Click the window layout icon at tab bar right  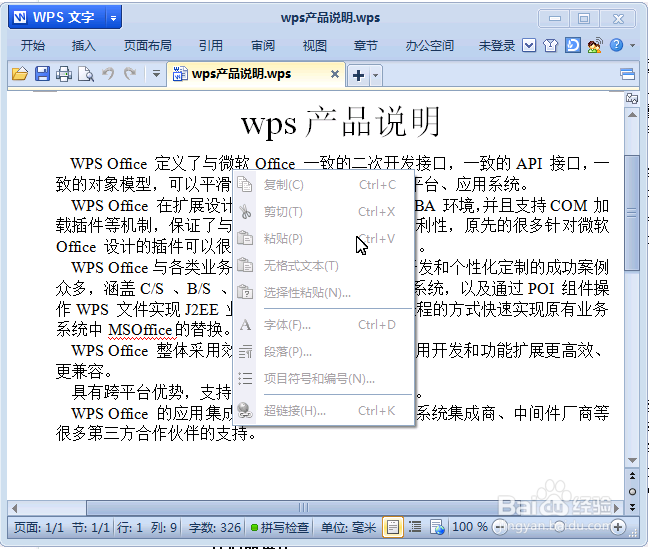tap(627, 74)
